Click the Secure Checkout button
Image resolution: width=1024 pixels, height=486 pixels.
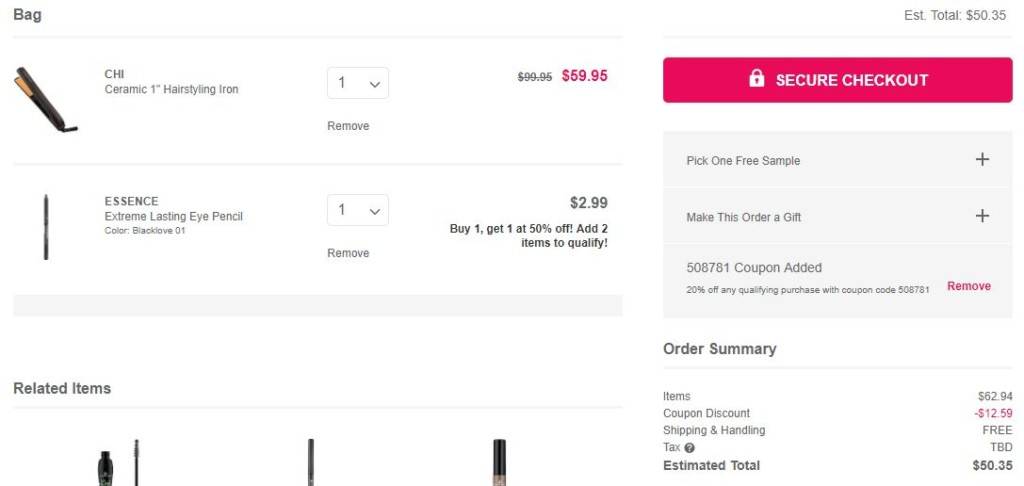(837, 80)
